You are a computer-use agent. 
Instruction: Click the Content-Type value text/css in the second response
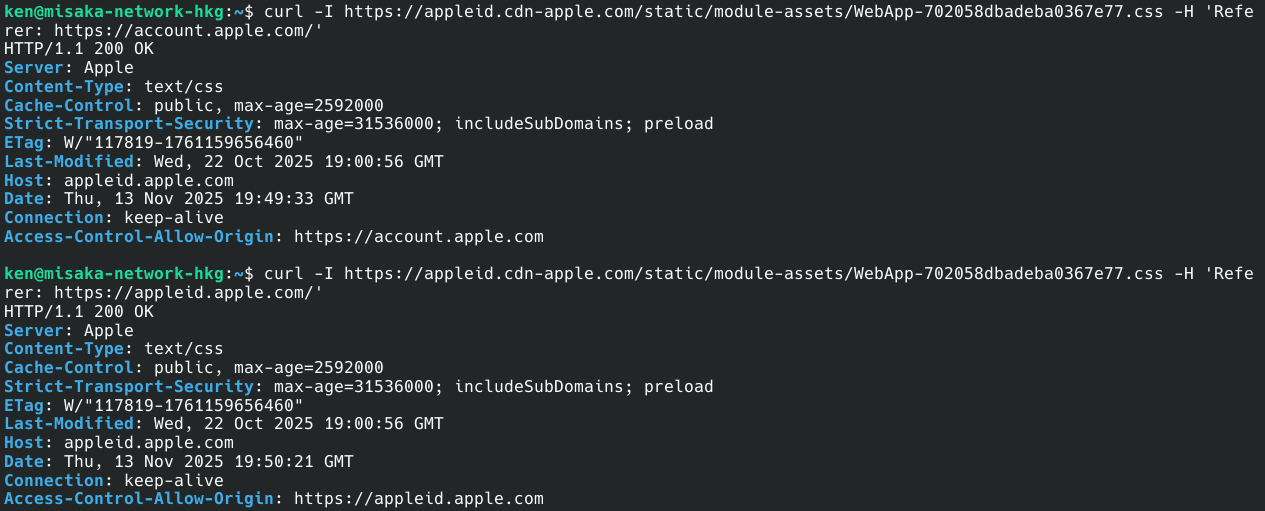pyautogui.click(x=184, y=349)
